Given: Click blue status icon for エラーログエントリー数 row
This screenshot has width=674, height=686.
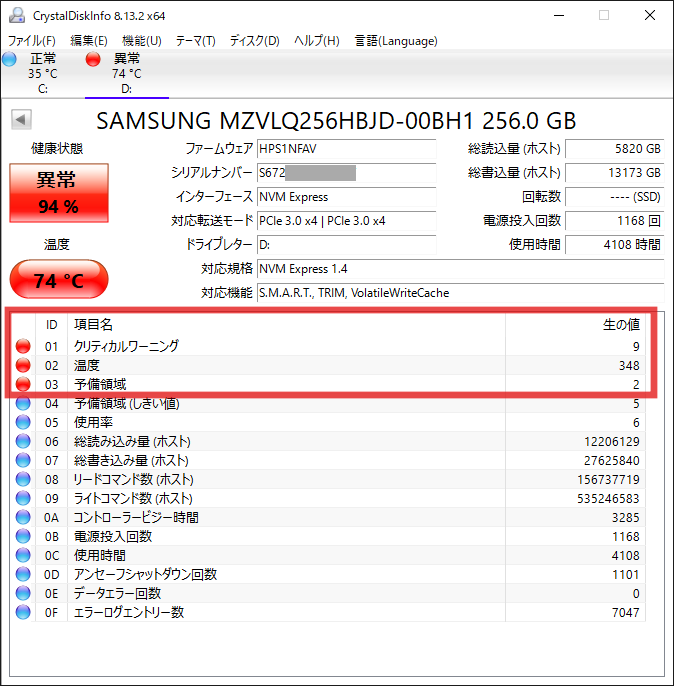Looking at the screenshot, I should pos(23,612).
